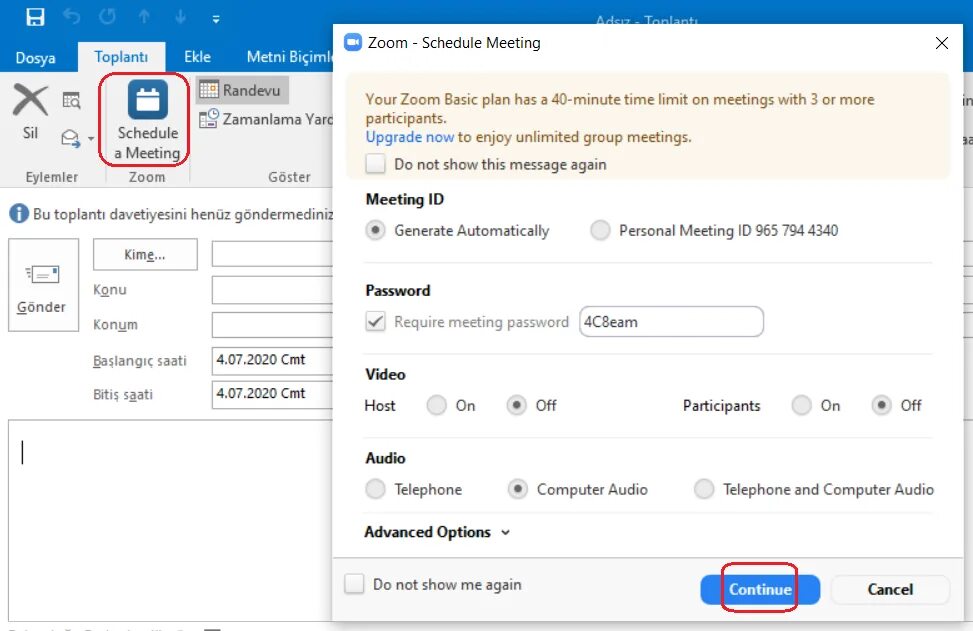
Task: Turn Participants video Off
Action: pyautogui.click(x=881, y=405)
